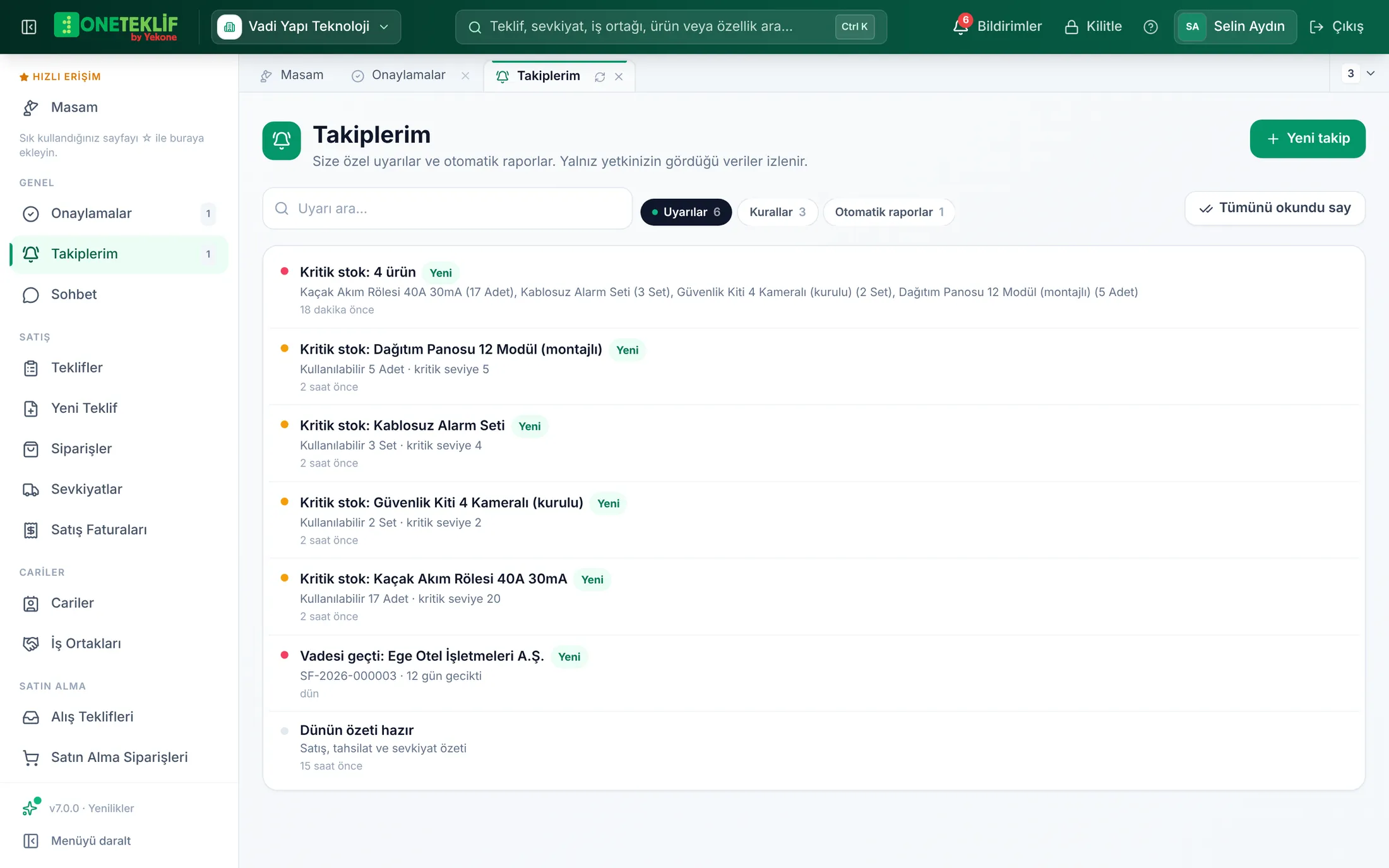Click the Kilitle lock icon
The image size is (1389, 868).
point(1071,27)
